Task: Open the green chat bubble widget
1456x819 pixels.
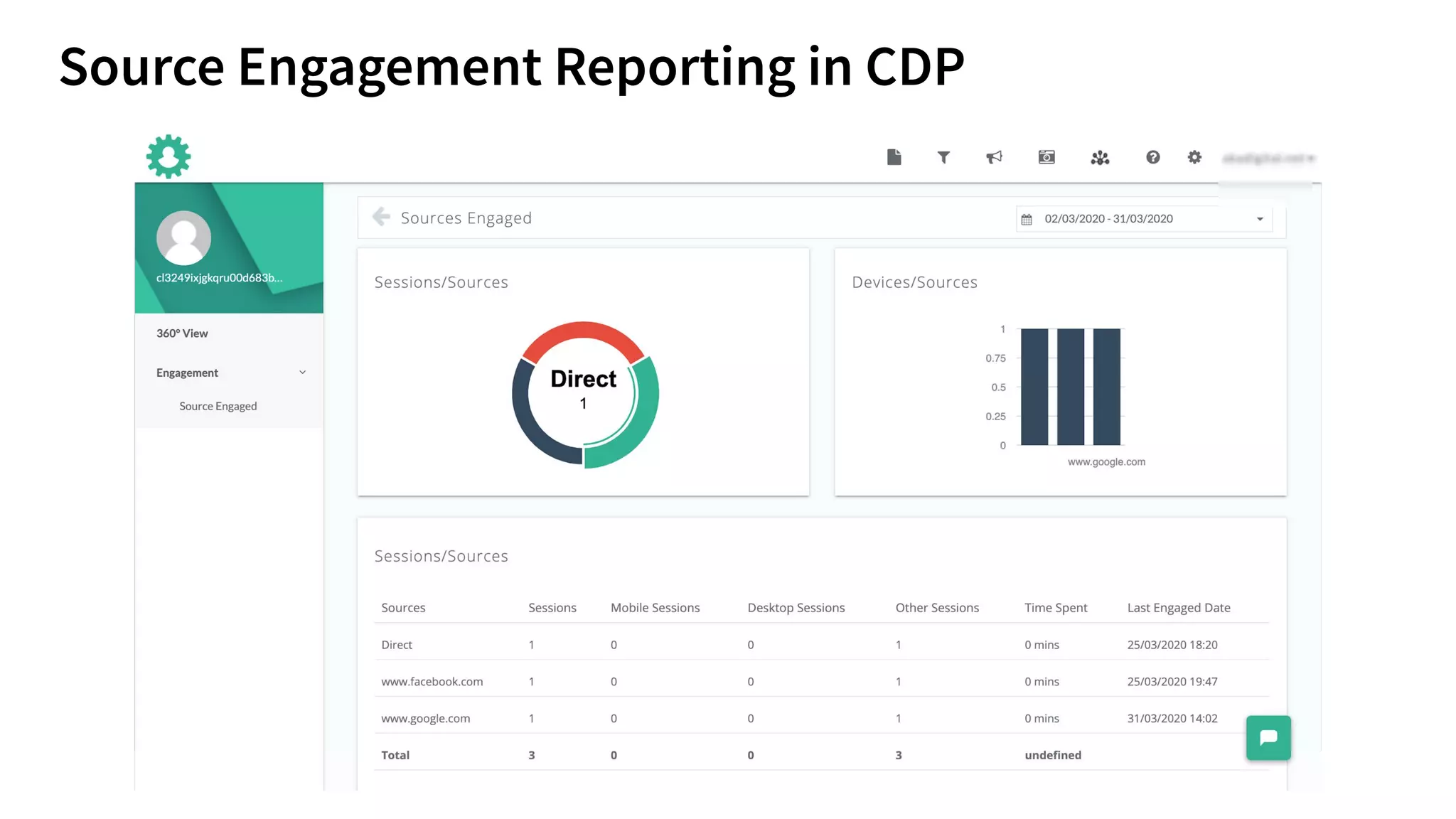Action: point(1268,738)
